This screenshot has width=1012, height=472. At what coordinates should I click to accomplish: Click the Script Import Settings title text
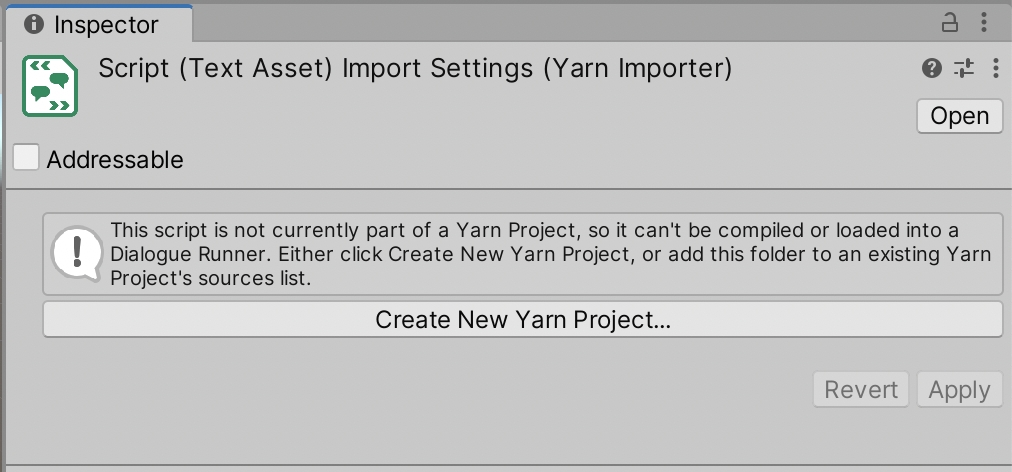(415, 69)
